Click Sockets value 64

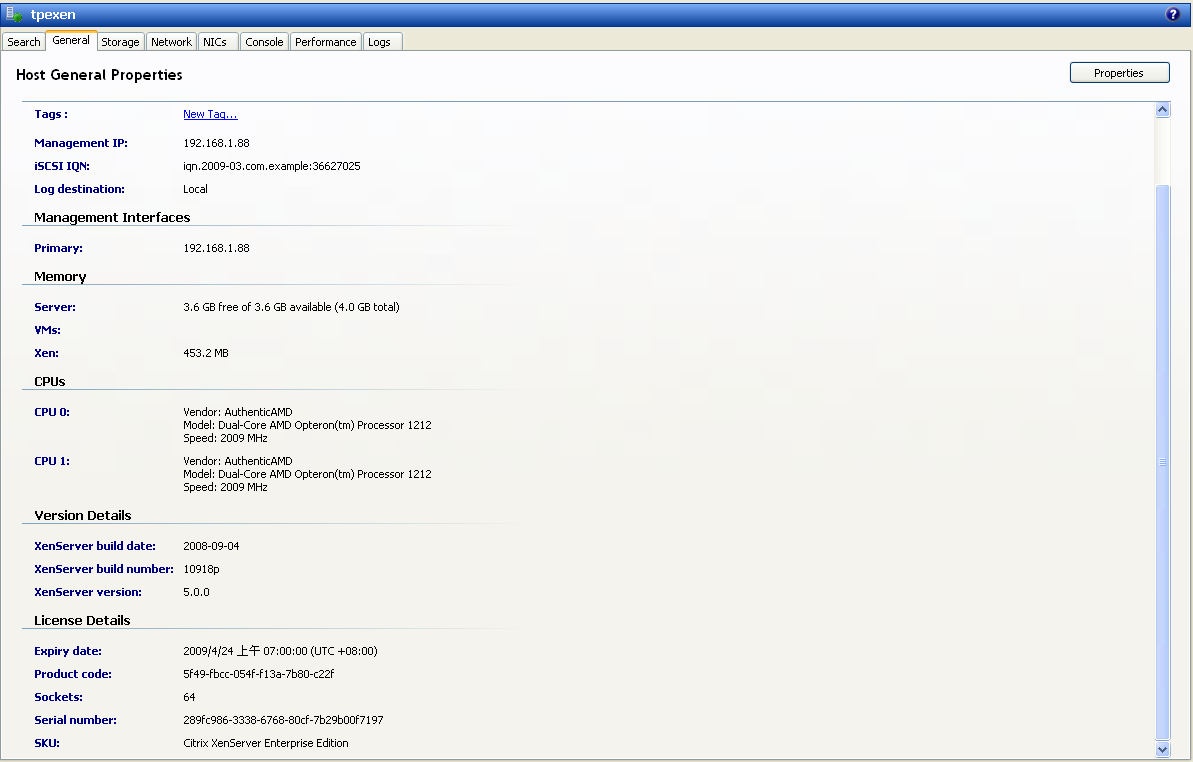(189, 697)
